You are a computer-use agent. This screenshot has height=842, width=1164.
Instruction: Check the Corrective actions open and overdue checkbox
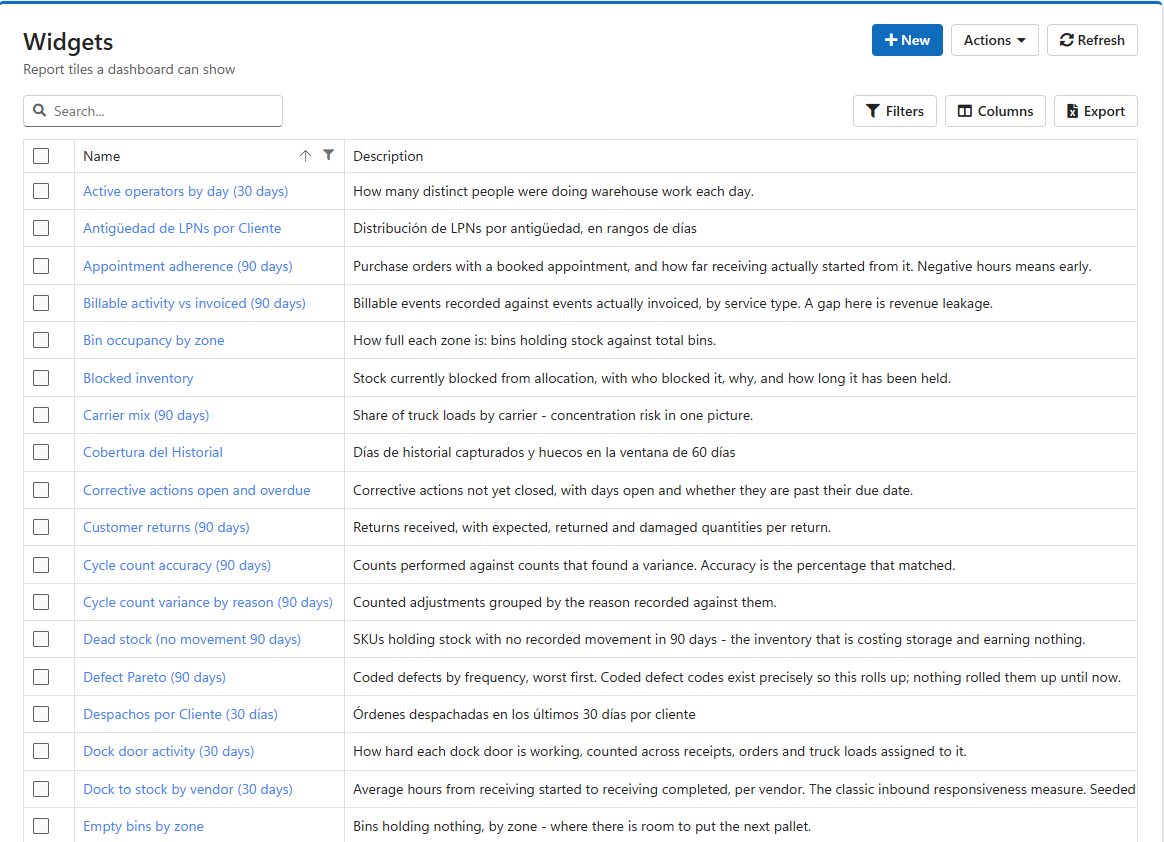[x=41, y=490]
